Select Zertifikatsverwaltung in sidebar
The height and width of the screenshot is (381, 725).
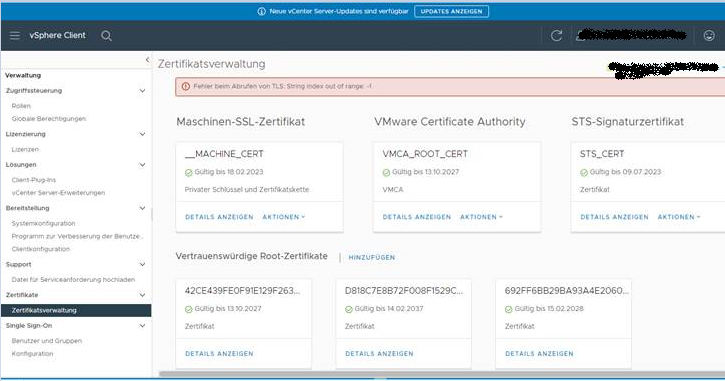pyautogui.click(x=76, y=310)
